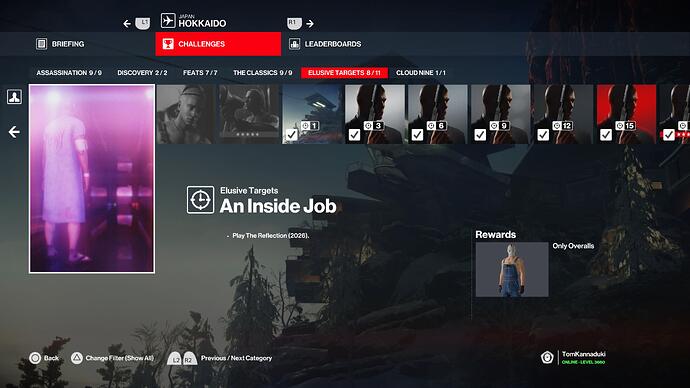Viewport: 690px width, 388px height.
Task: Click the L2 trigger icon
Action: pos(175,359)
